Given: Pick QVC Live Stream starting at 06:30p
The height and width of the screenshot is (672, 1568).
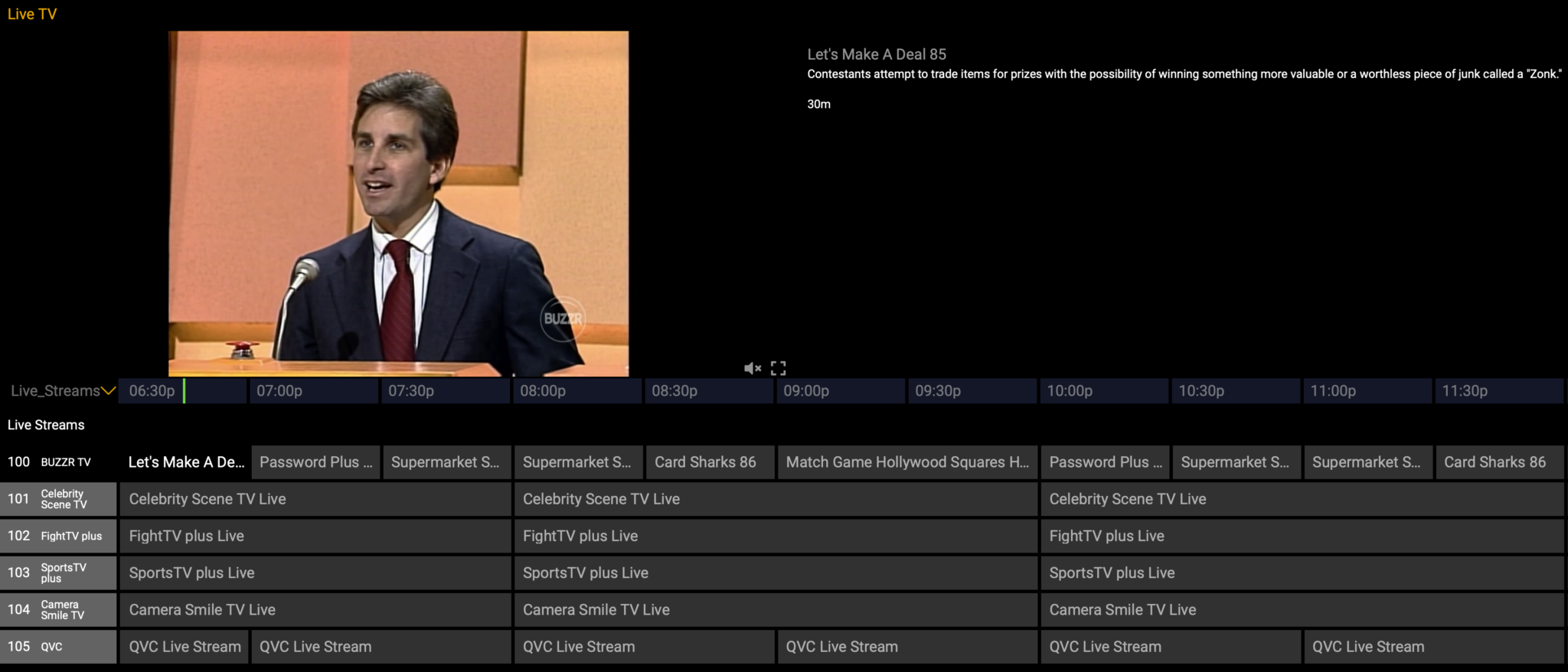Looking at the screenshot, I should coord(185,647).
